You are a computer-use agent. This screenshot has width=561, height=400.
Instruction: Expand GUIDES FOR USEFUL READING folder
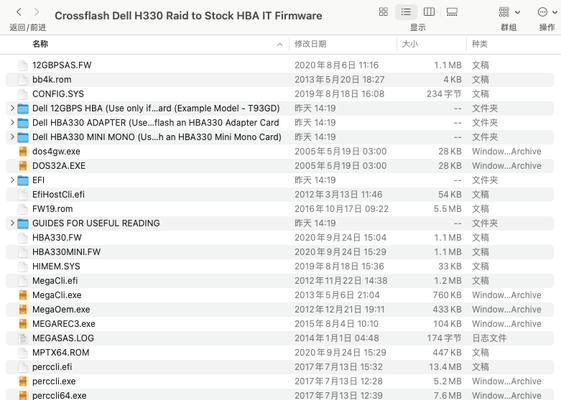click(x=12, y=223)
